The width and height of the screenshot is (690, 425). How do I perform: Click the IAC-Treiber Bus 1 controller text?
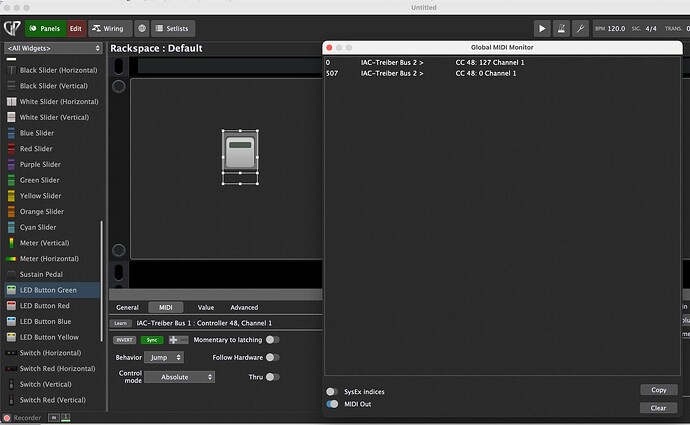pos(204,323)
